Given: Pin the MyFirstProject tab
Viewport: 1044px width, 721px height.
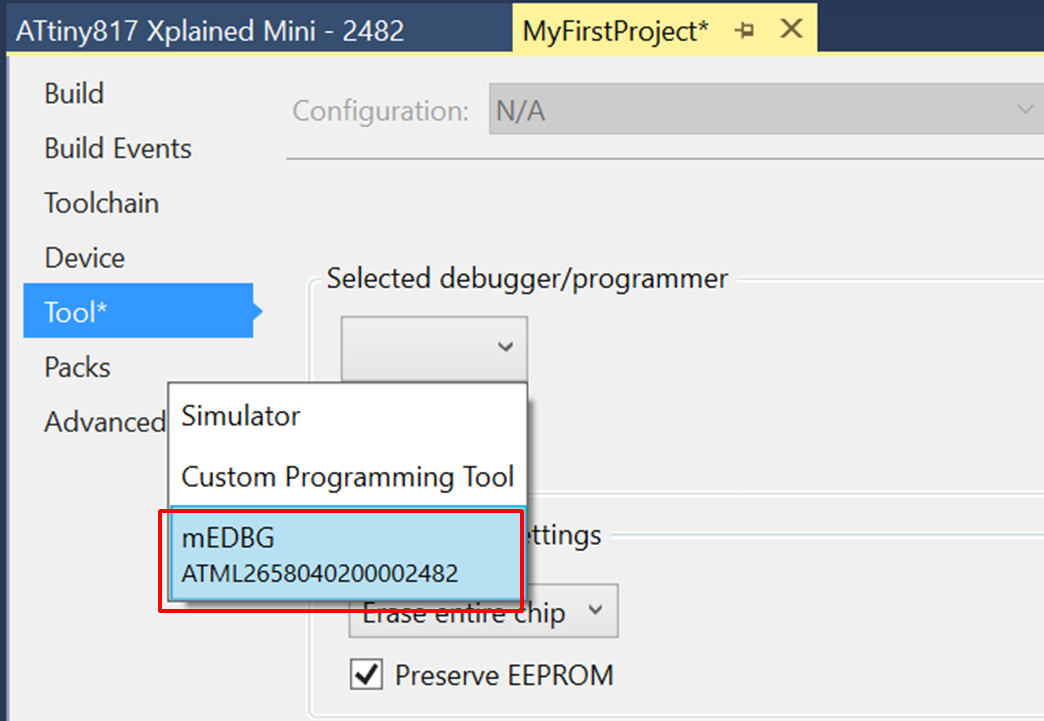Looking at the screenshot, I should [x=744, y=31].
